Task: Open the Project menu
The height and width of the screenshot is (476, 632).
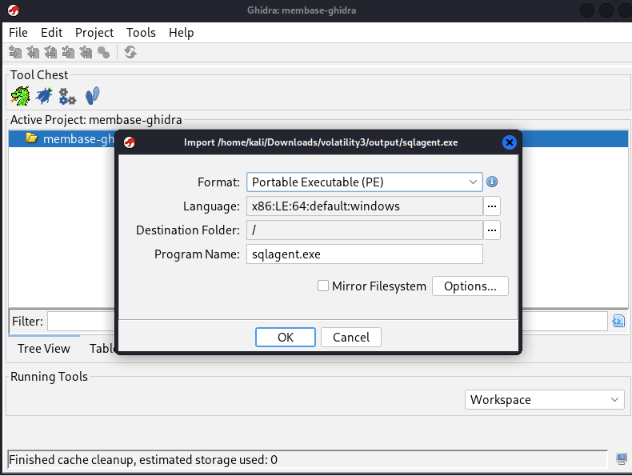Action: pyautogui.click(x=94, y=33)
